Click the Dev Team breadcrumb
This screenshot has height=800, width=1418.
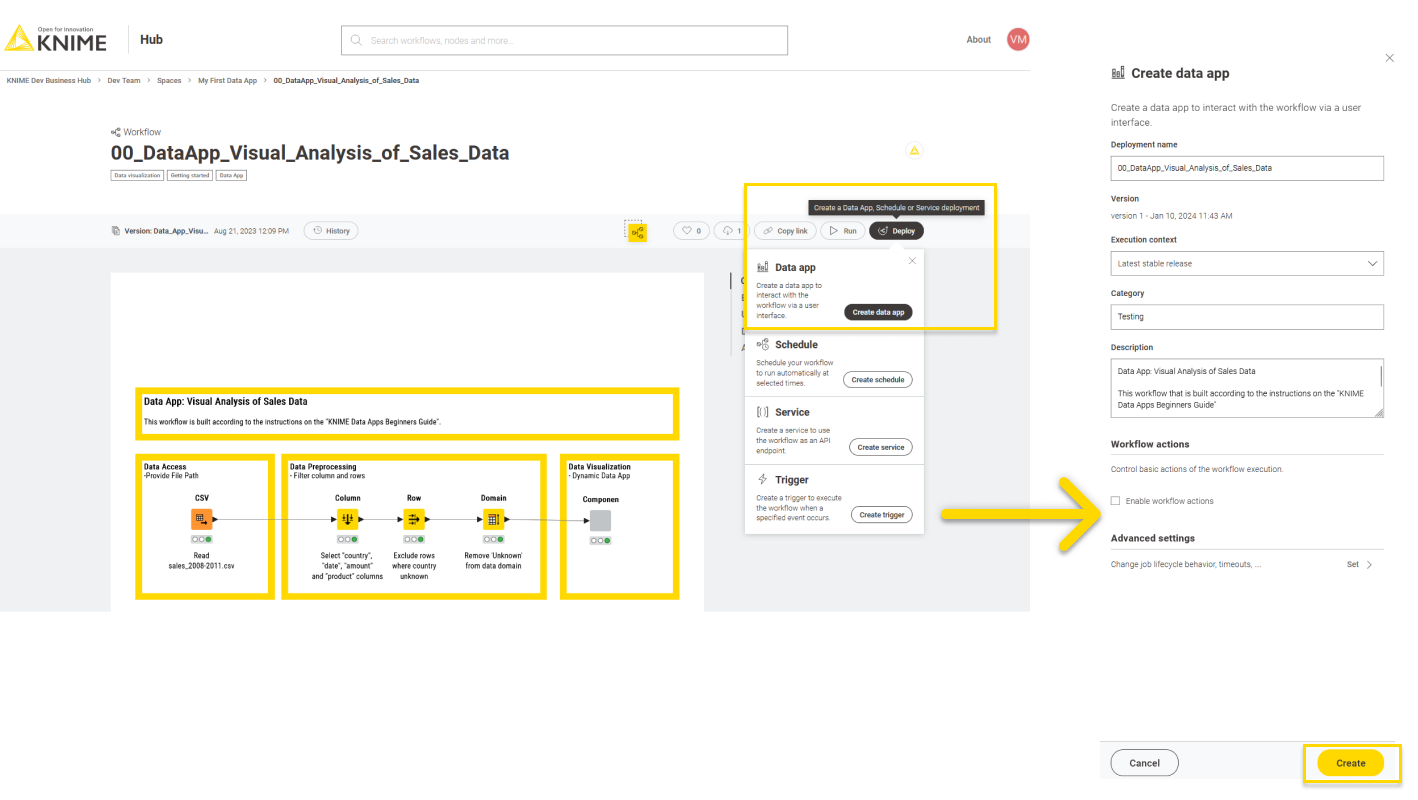pos(124,81)
